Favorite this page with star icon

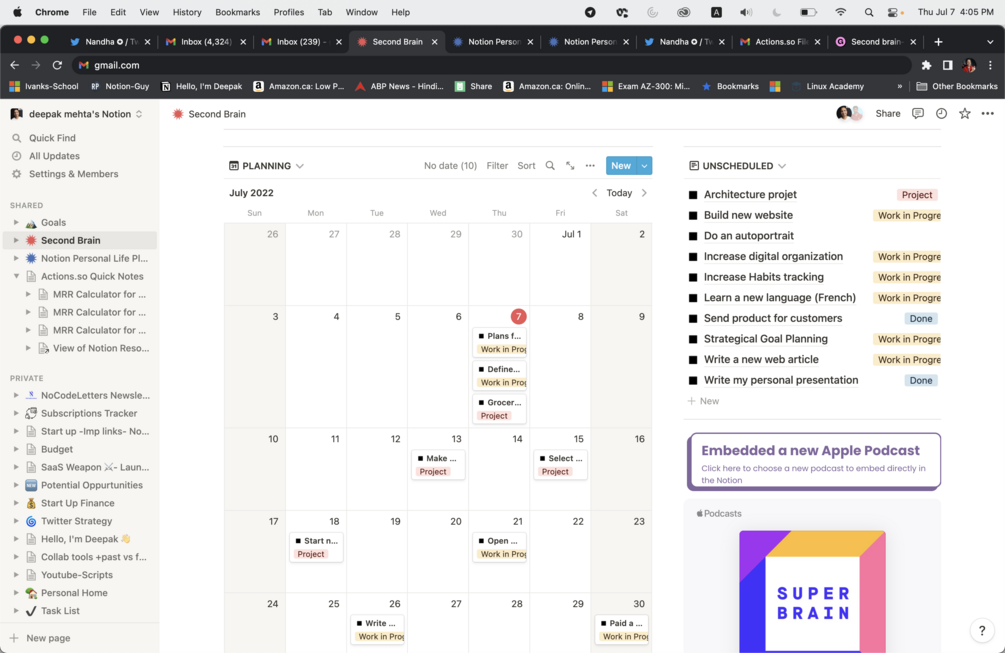[x=965, y=113]
